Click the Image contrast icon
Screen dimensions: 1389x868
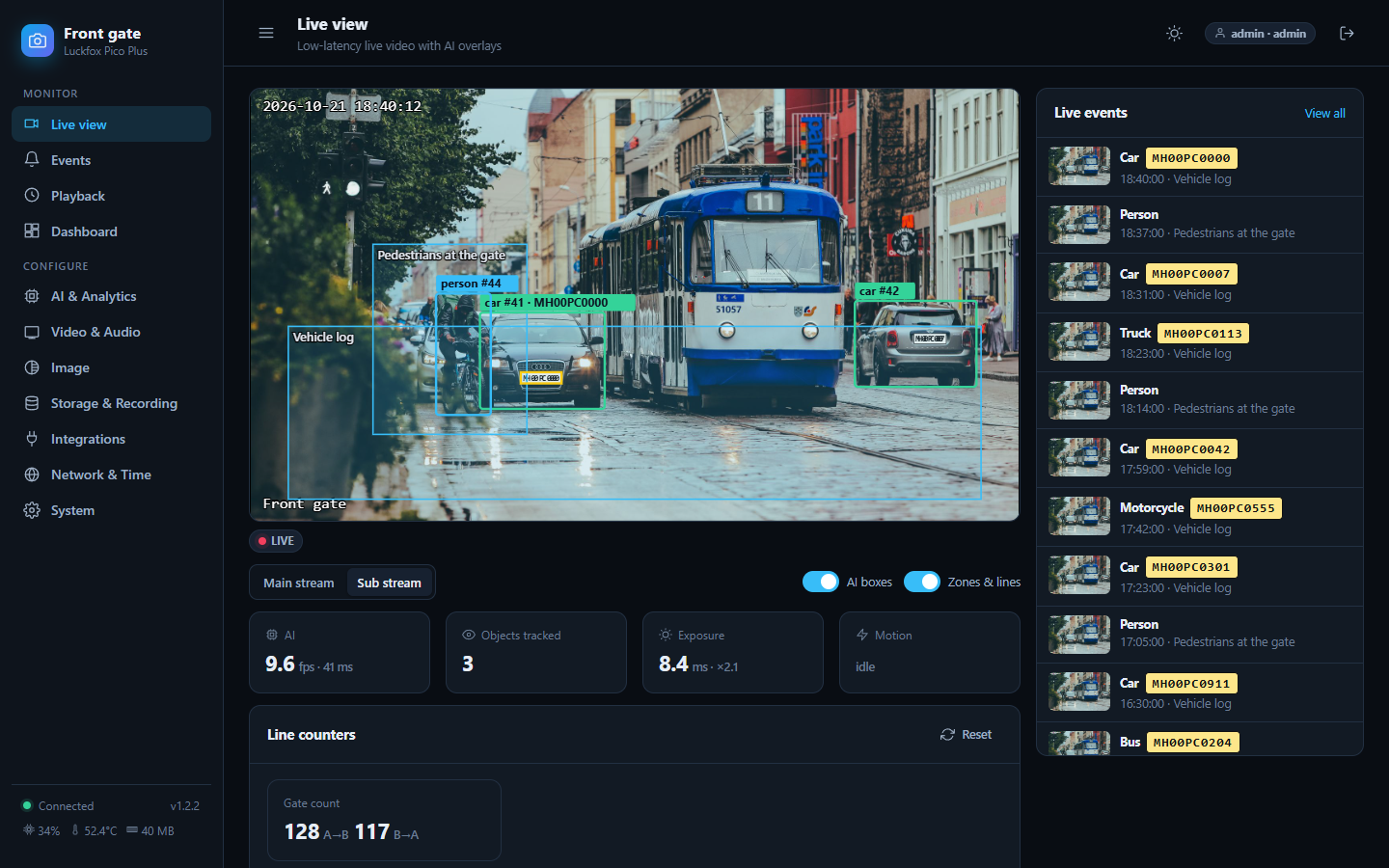32,367
